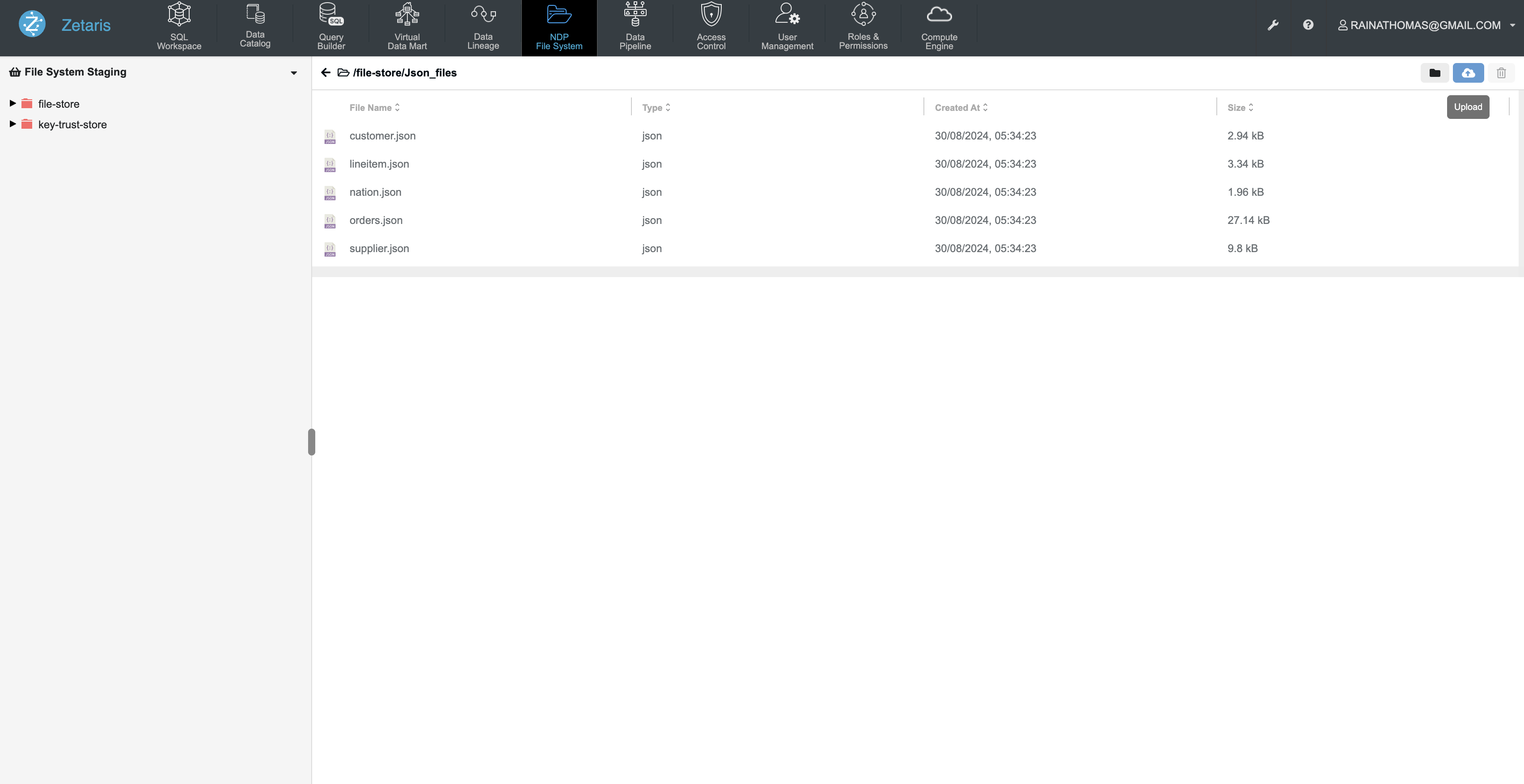Go to Data Pipeline section
1524x784 pixels.
point(635,27)
